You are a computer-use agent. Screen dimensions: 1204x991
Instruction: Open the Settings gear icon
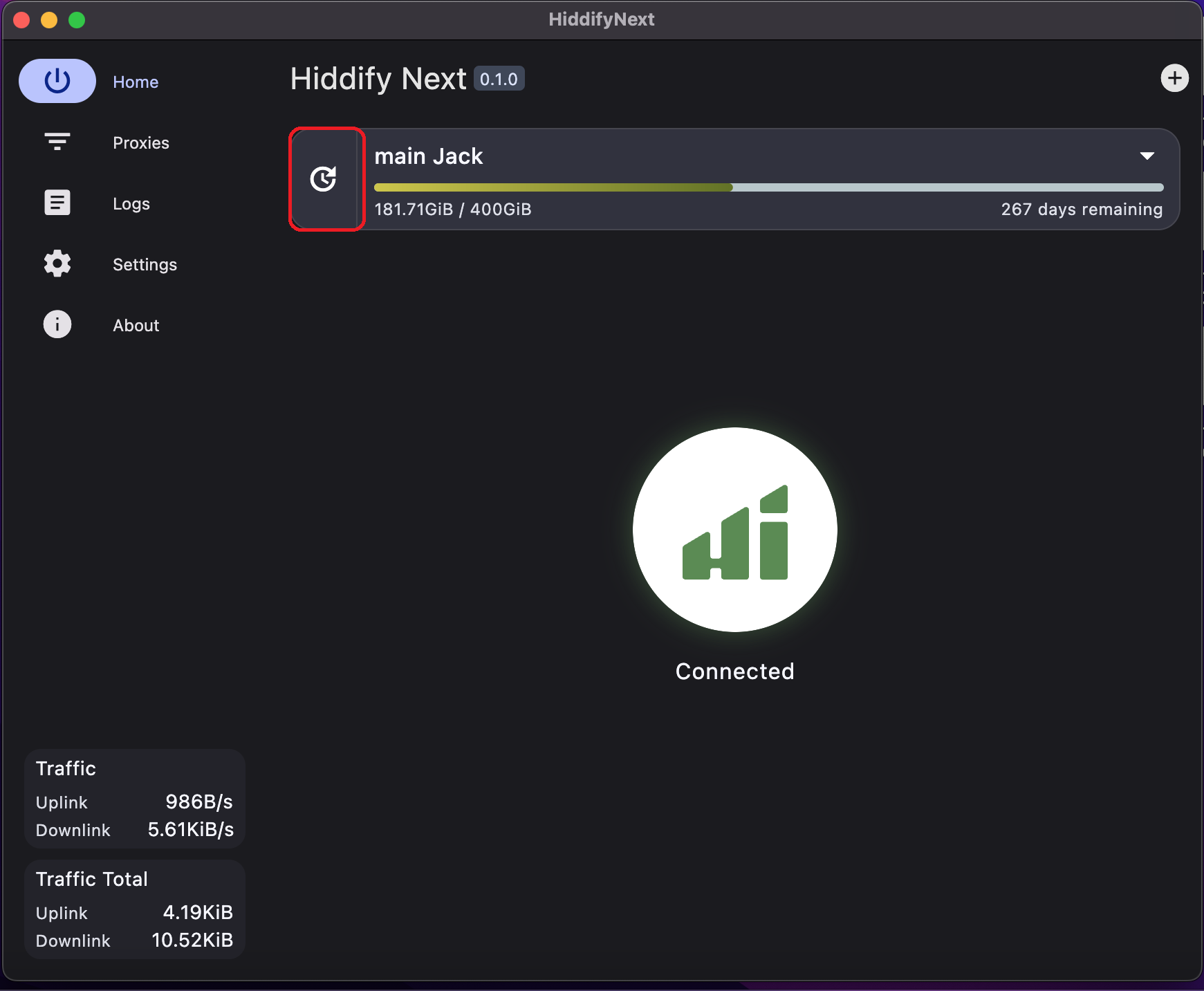57,263
